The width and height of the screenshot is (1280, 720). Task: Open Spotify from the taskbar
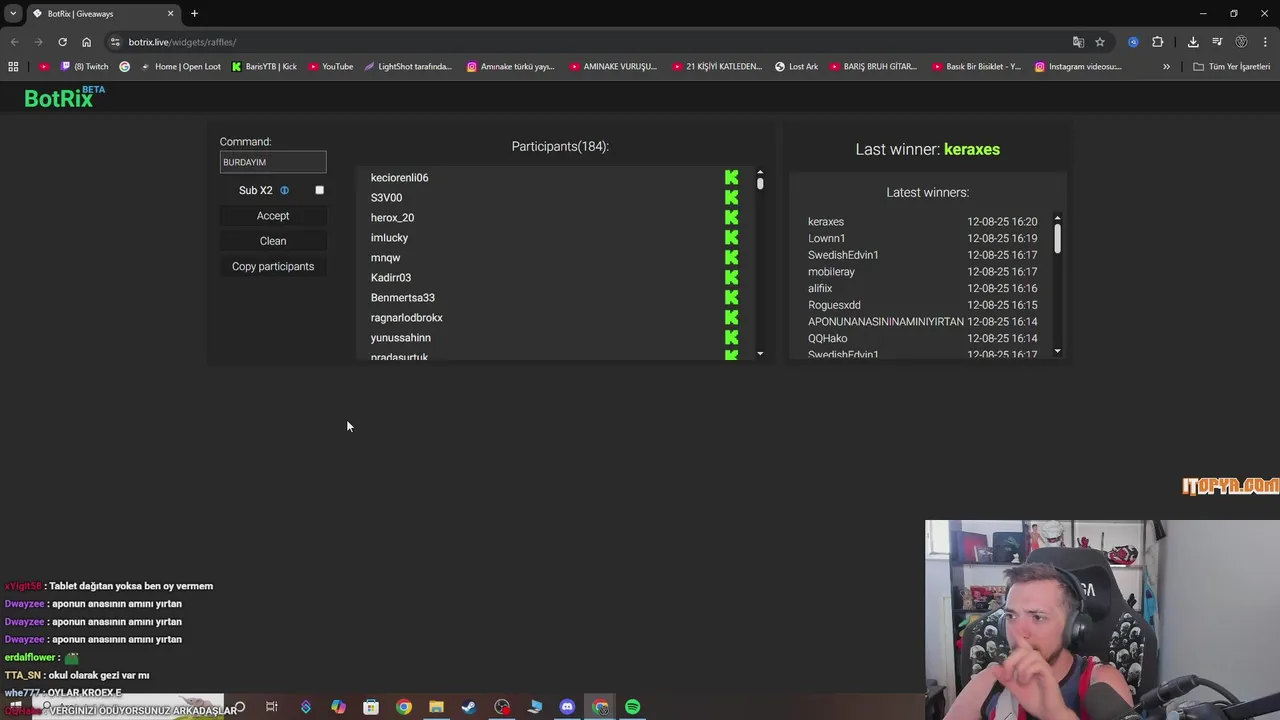[x=633, y=707]
